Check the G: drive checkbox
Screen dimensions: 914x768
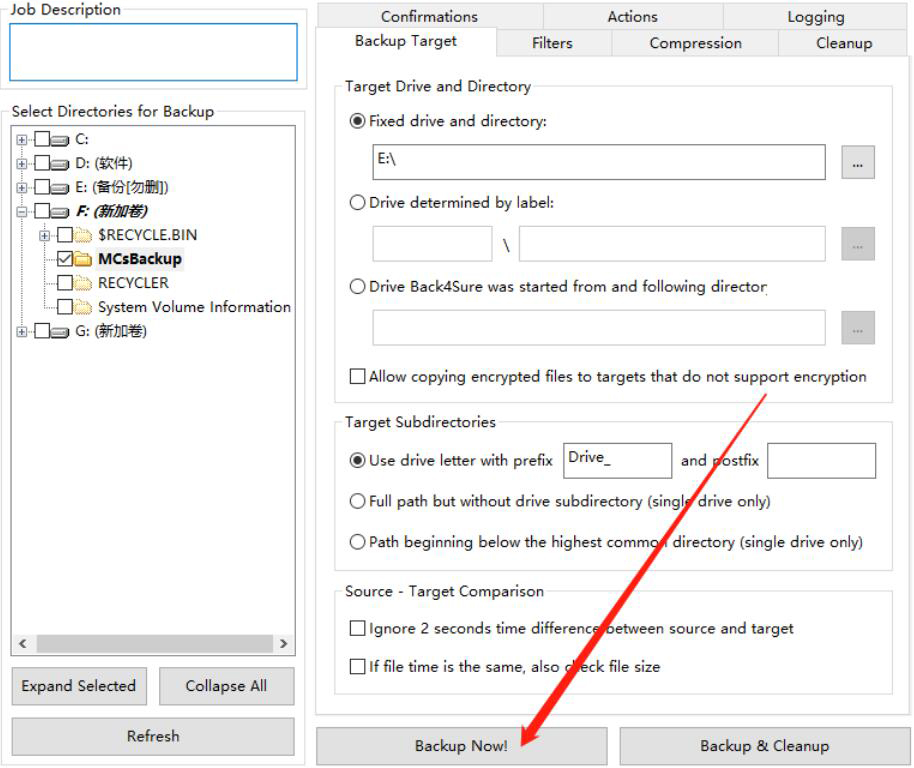point(42,331)
